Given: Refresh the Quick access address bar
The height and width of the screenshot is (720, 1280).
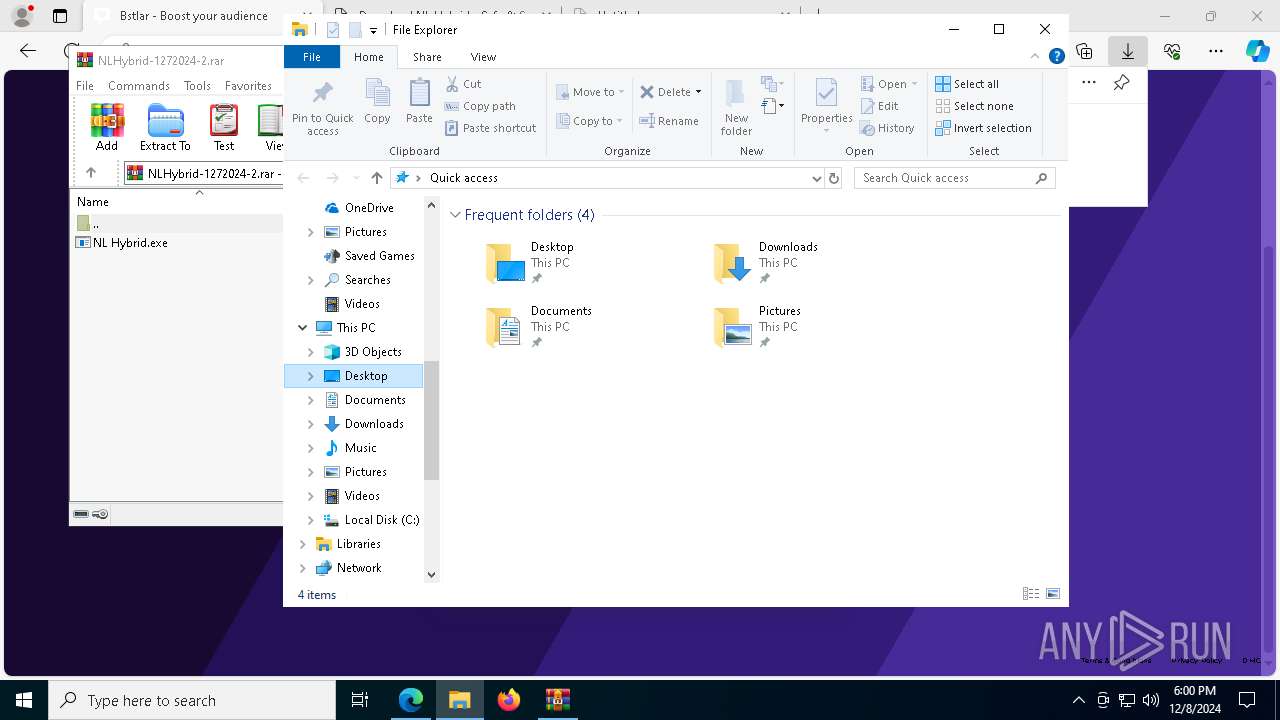Looking at the screenshot, I should click(834, 178).
